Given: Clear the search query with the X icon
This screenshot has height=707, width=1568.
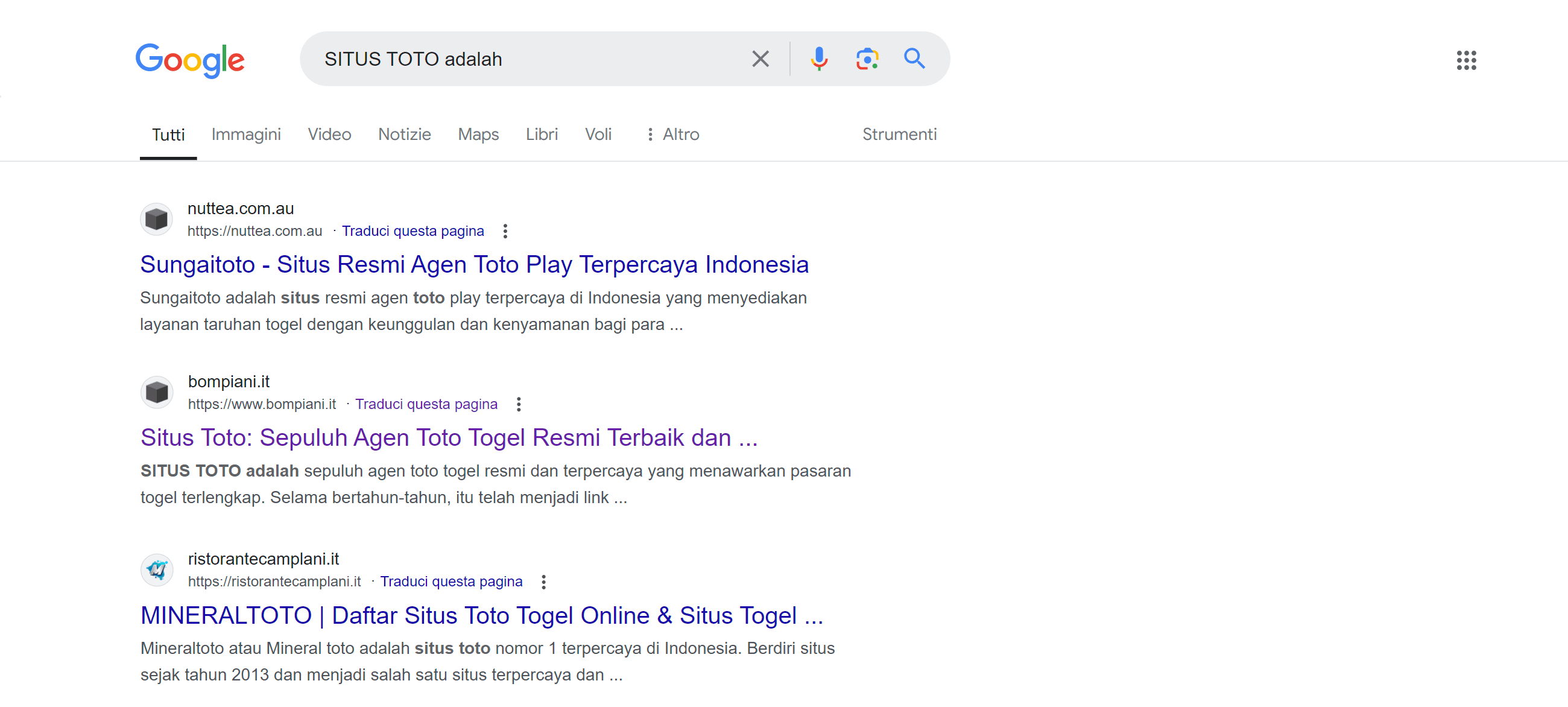Looking at the screenshot, I should point(760,59).
